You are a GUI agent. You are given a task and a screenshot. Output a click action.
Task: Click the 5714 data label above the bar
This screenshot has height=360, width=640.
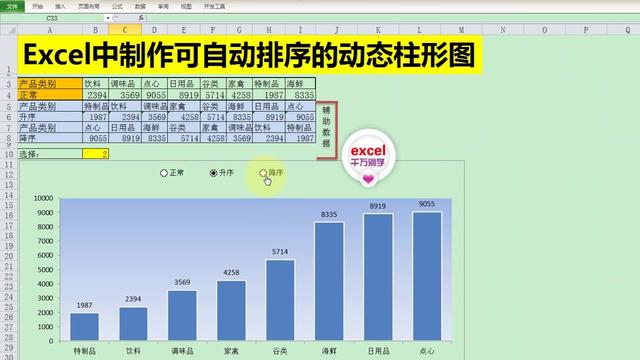coord(280,252)
